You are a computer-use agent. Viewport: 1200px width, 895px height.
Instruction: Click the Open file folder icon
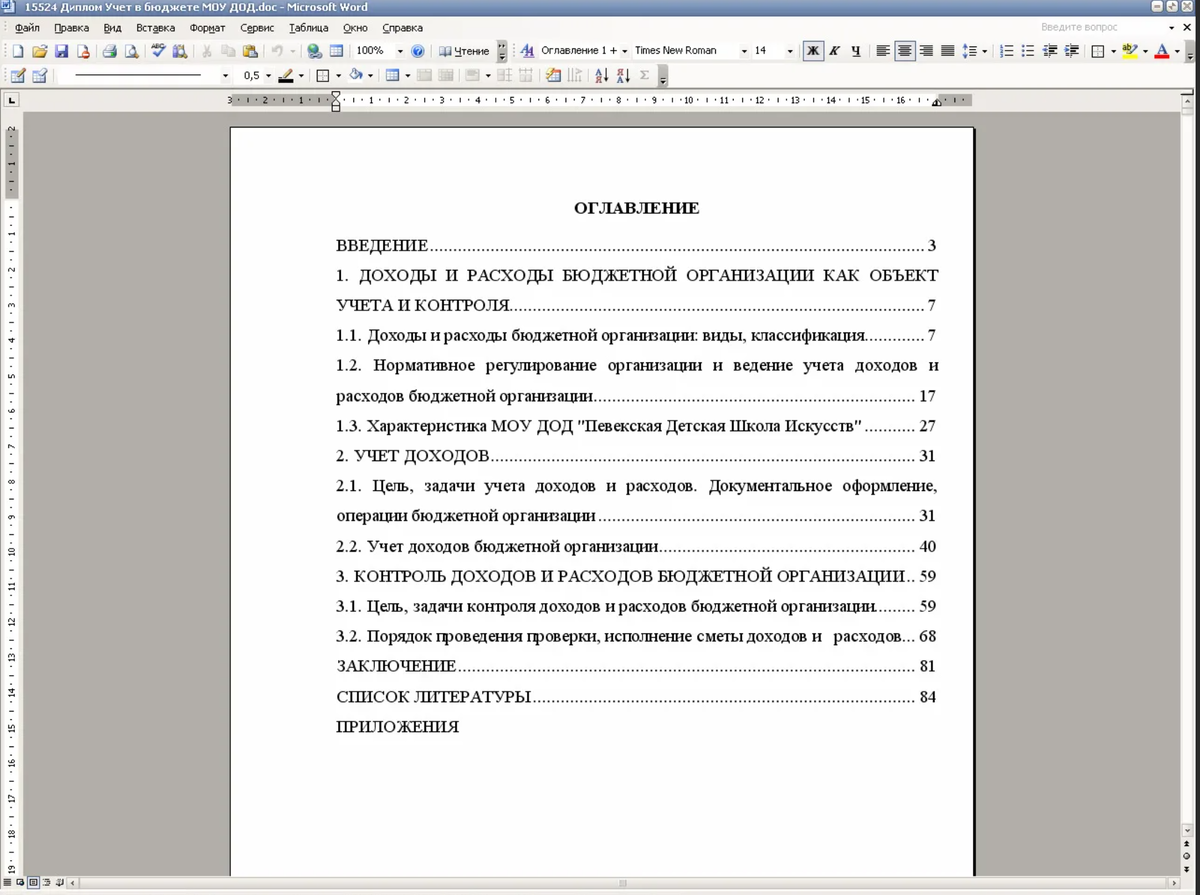40,51
